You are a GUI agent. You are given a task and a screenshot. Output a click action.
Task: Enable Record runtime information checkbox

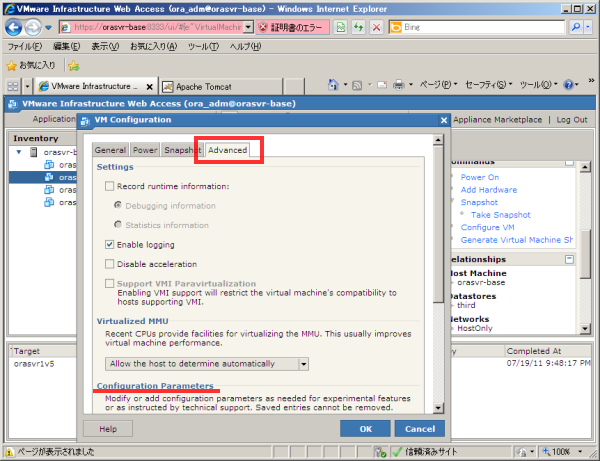pos(110,186)
